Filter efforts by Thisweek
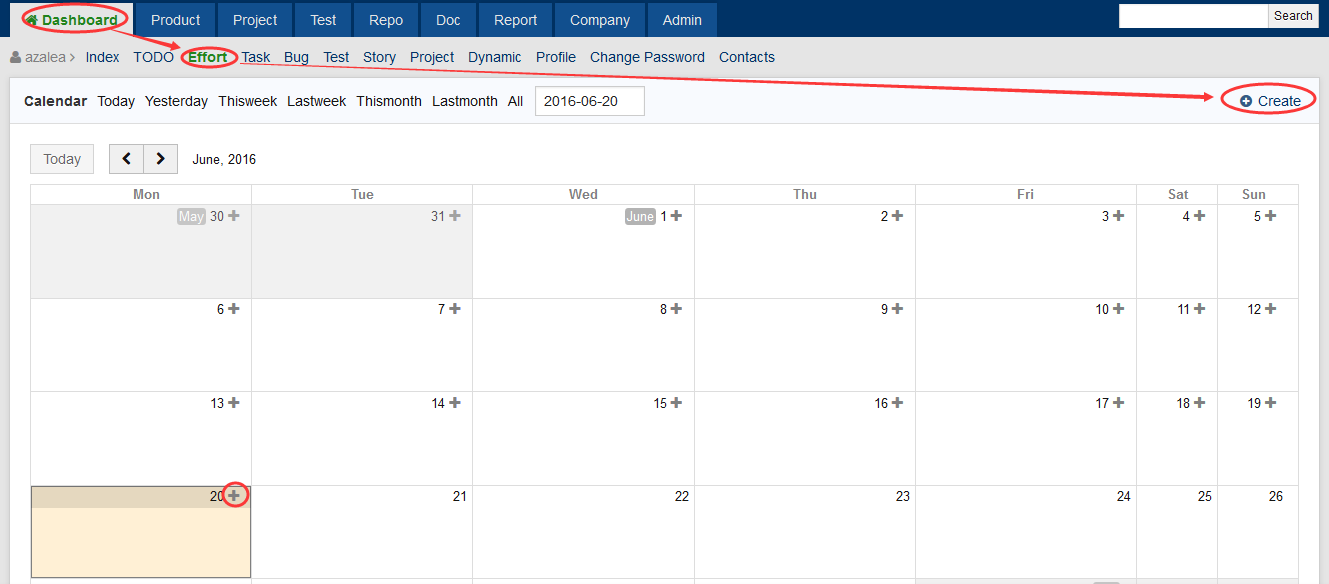The height and width of the screenshot is (584, 1329). [x=248, y=101]
